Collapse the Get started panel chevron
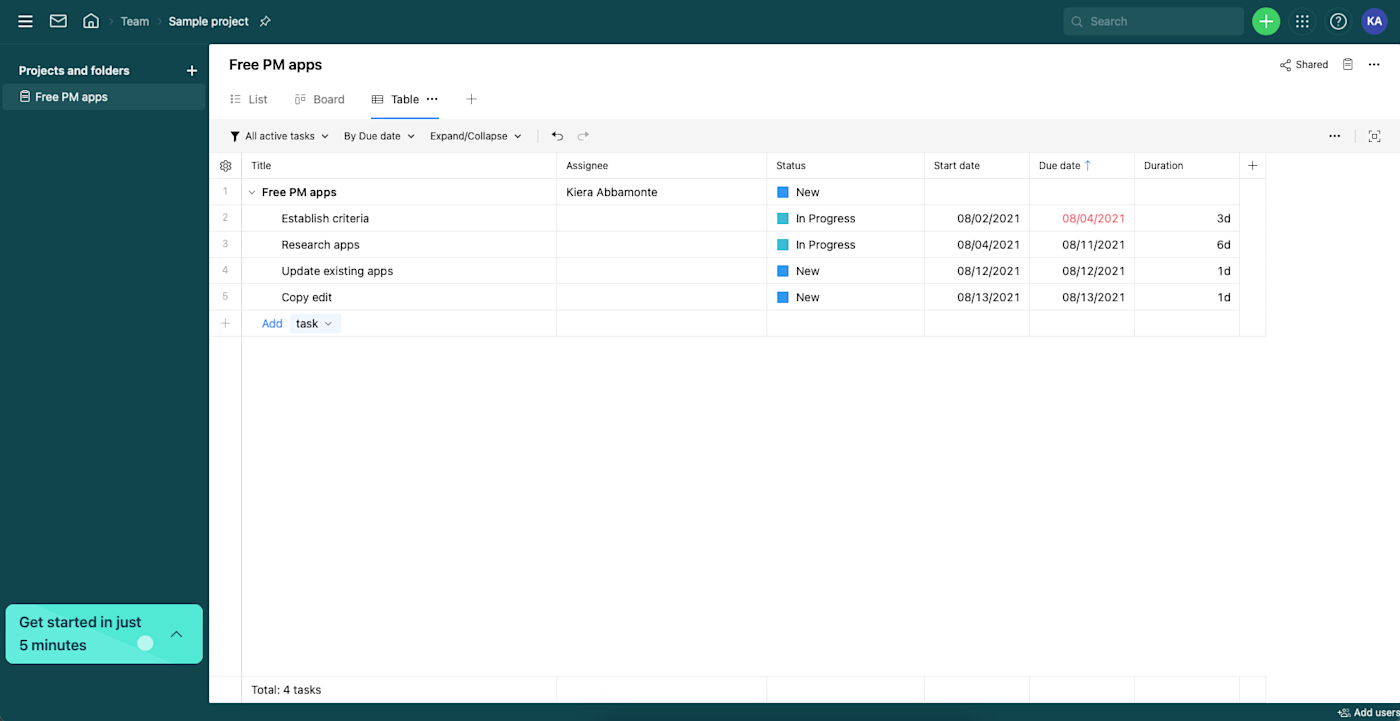 click(177, 634)
